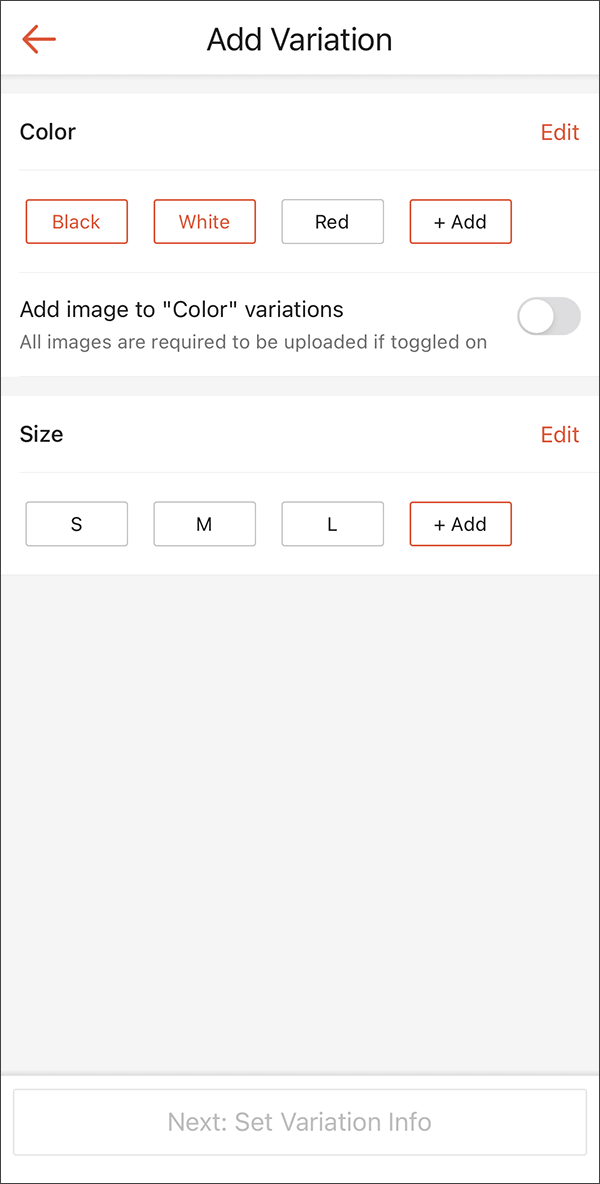Edit the Size variation options

coord(559,434)
